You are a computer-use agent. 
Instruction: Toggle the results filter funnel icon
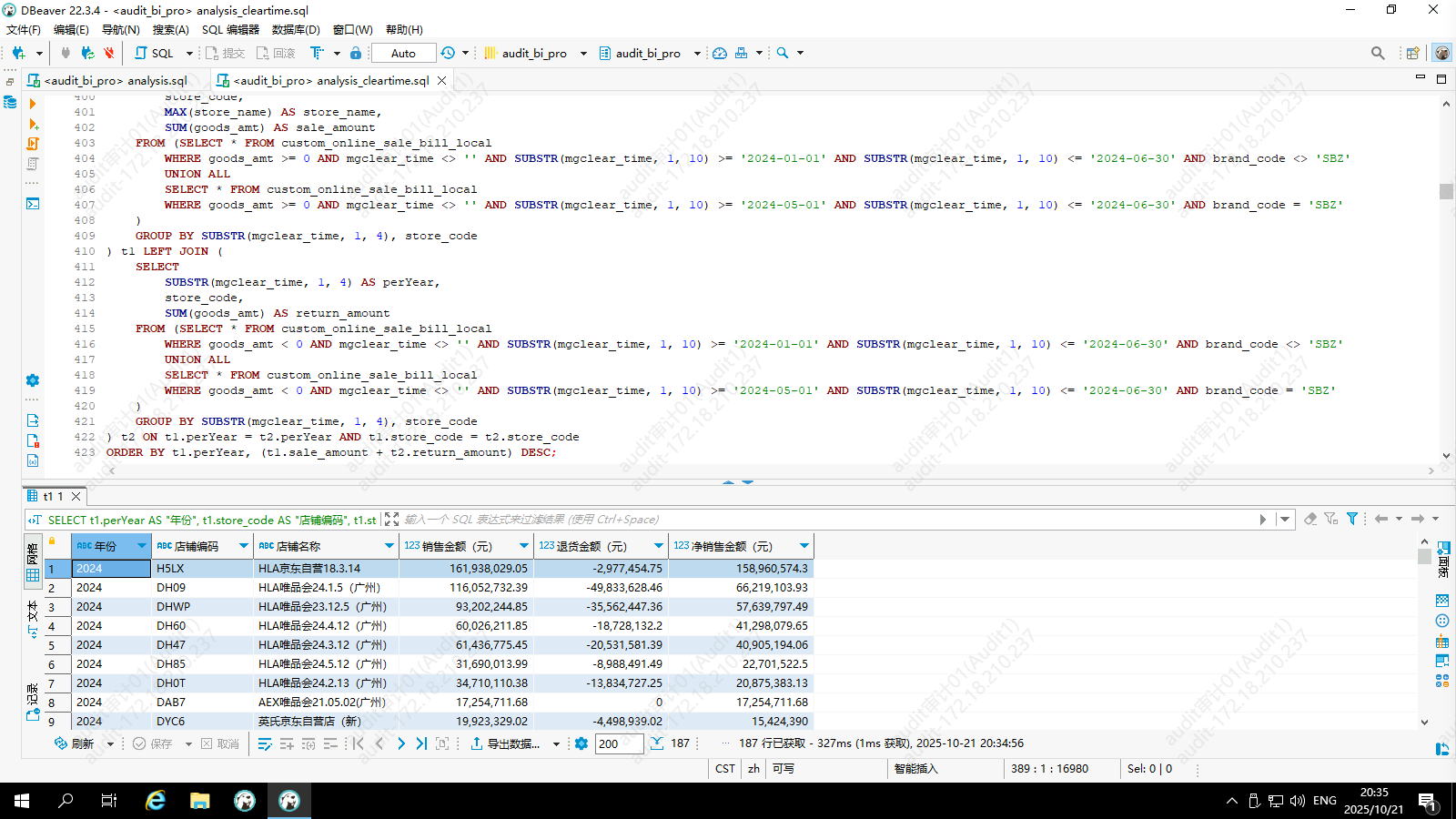[x=1352, y=519]
